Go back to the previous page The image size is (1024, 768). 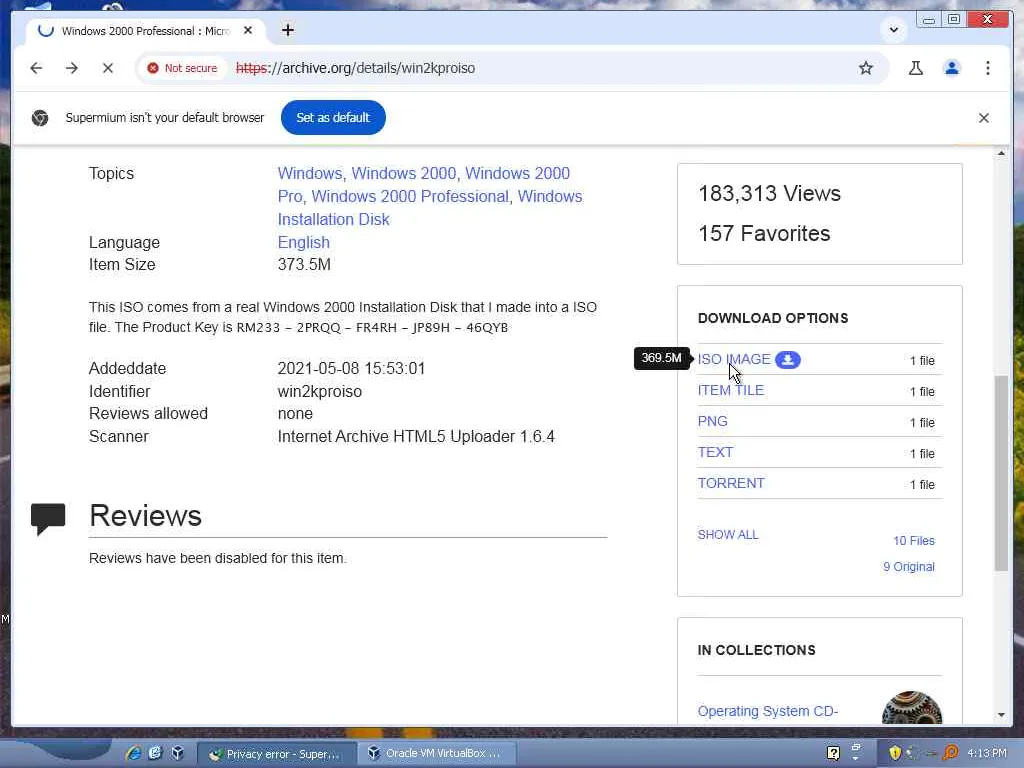[x=36, y=68]
